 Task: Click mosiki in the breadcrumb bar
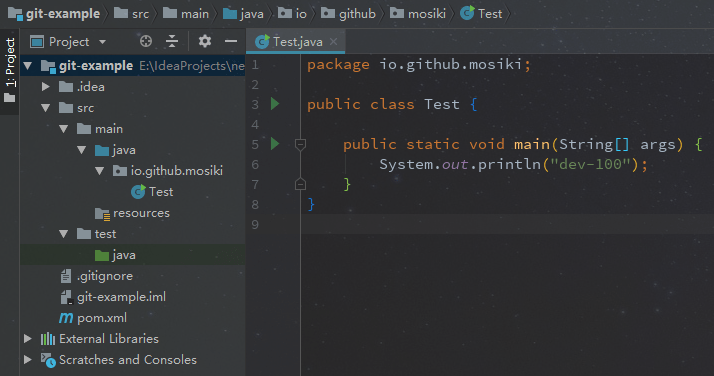pos(418,14)
